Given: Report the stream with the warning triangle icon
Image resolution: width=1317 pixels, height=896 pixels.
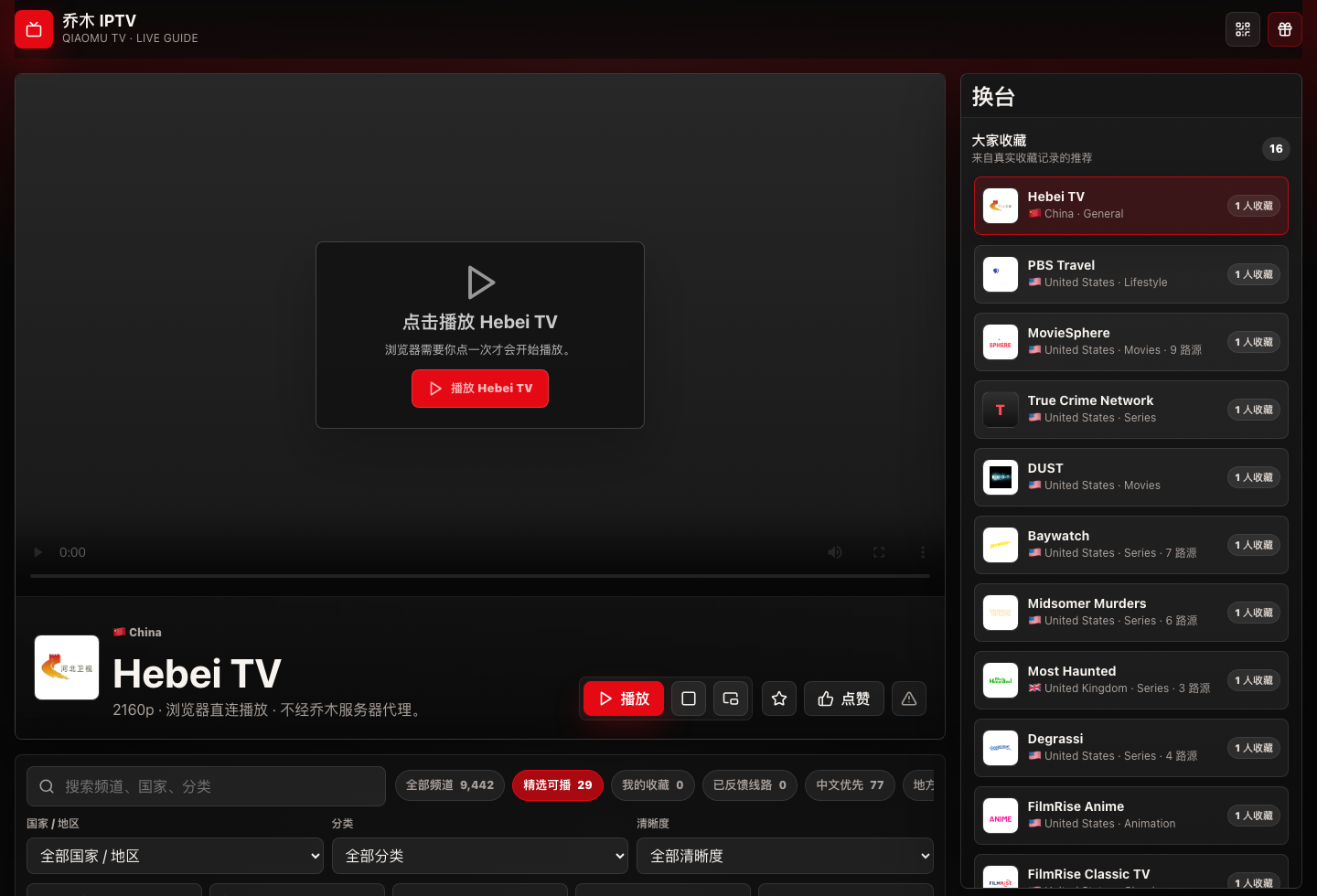Looking at the screenshot, I should [x=909, y=699].
